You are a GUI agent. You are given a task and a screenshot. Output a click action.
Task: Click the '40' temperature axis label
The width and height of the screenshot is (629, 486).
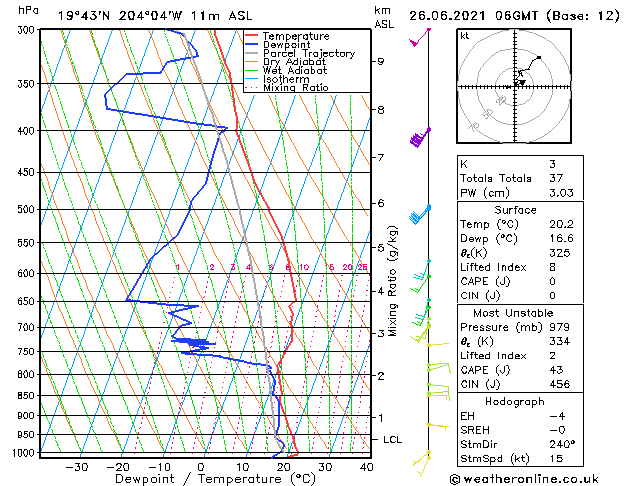pyautogui.click(x=367, y=468)
